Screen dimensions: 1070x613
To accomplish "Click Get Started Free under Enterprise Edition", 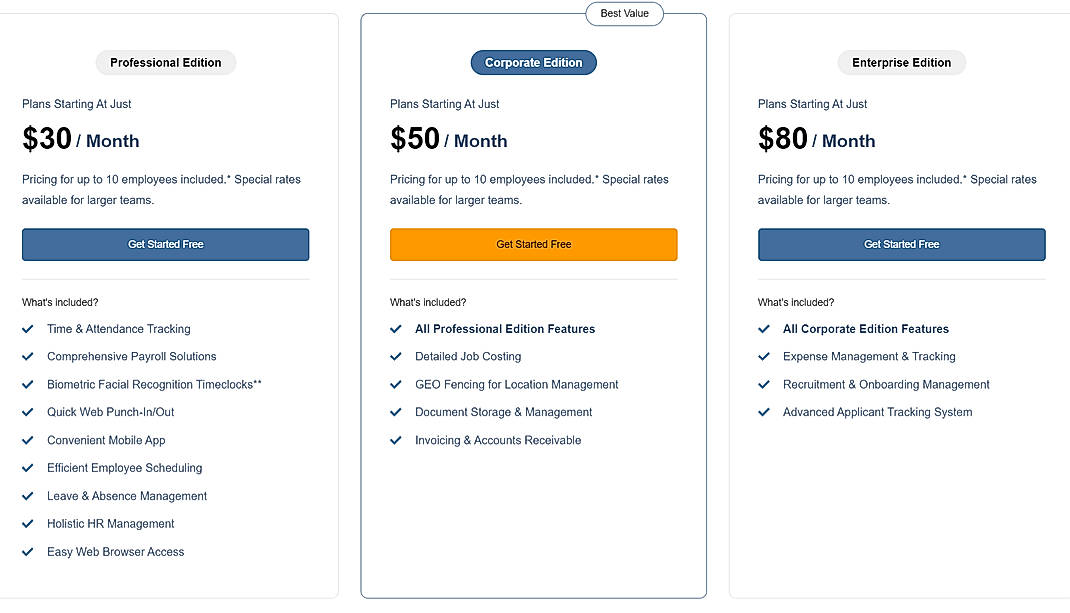I will pyautogui.click(x=901, y=244).
